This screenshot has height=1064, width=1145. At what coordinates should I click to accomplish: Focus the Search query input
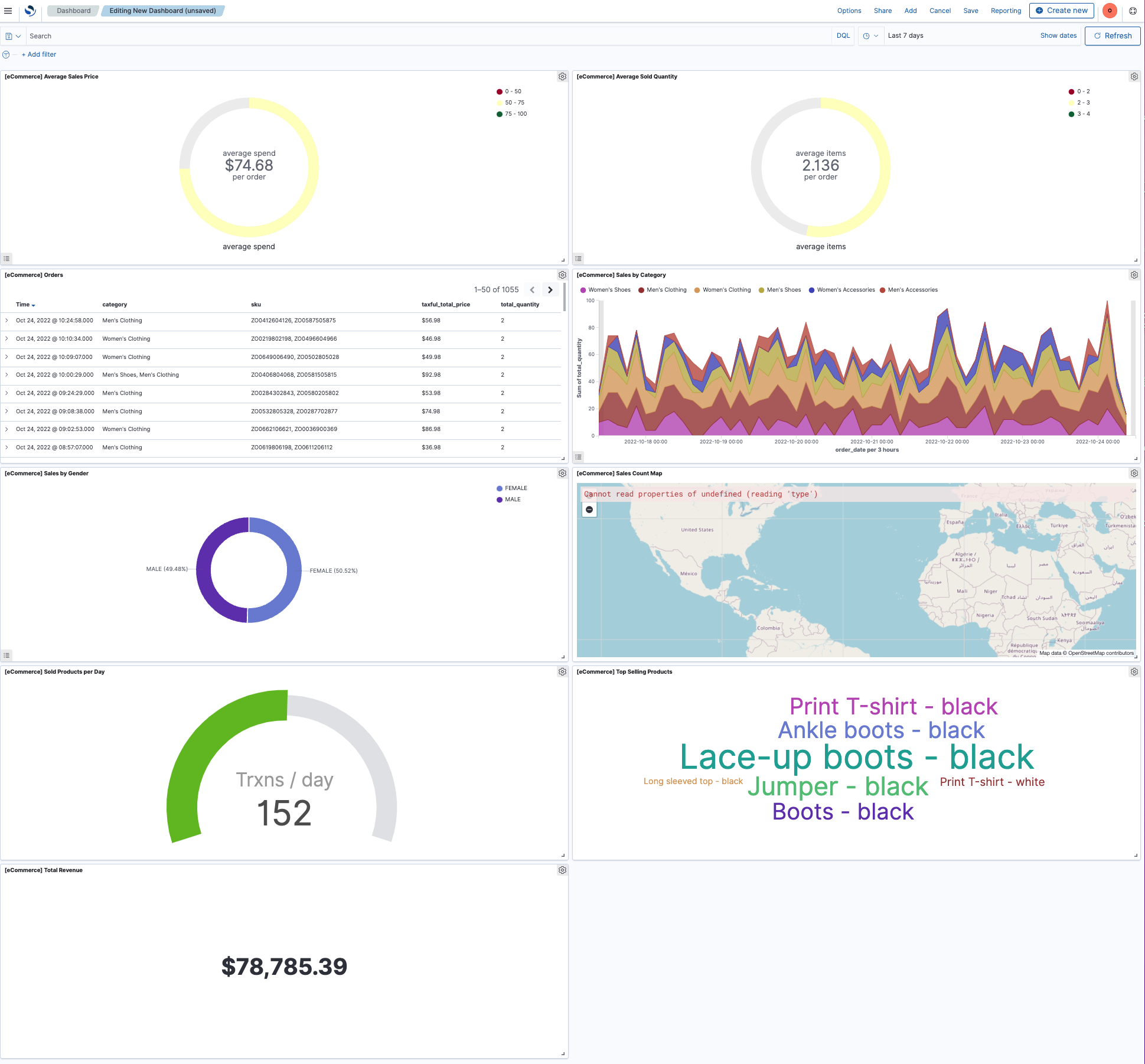[x=429, y=36]
